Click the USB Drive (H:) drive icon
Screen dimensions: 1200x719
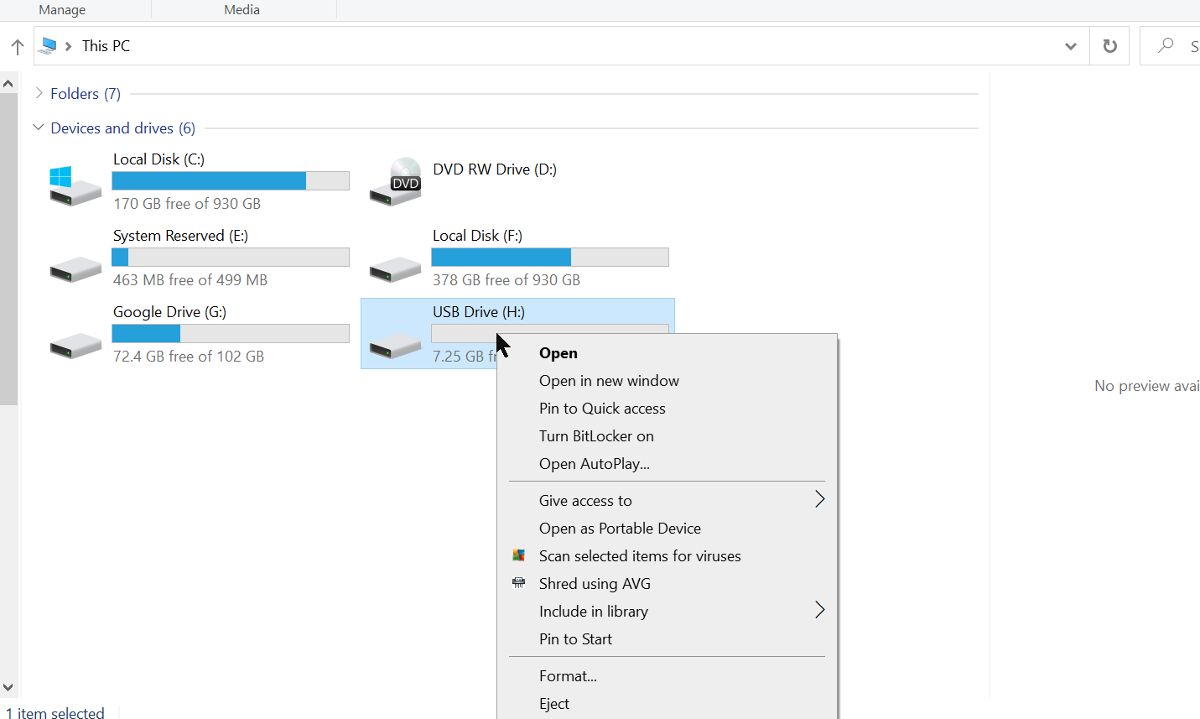click(395, 344)
